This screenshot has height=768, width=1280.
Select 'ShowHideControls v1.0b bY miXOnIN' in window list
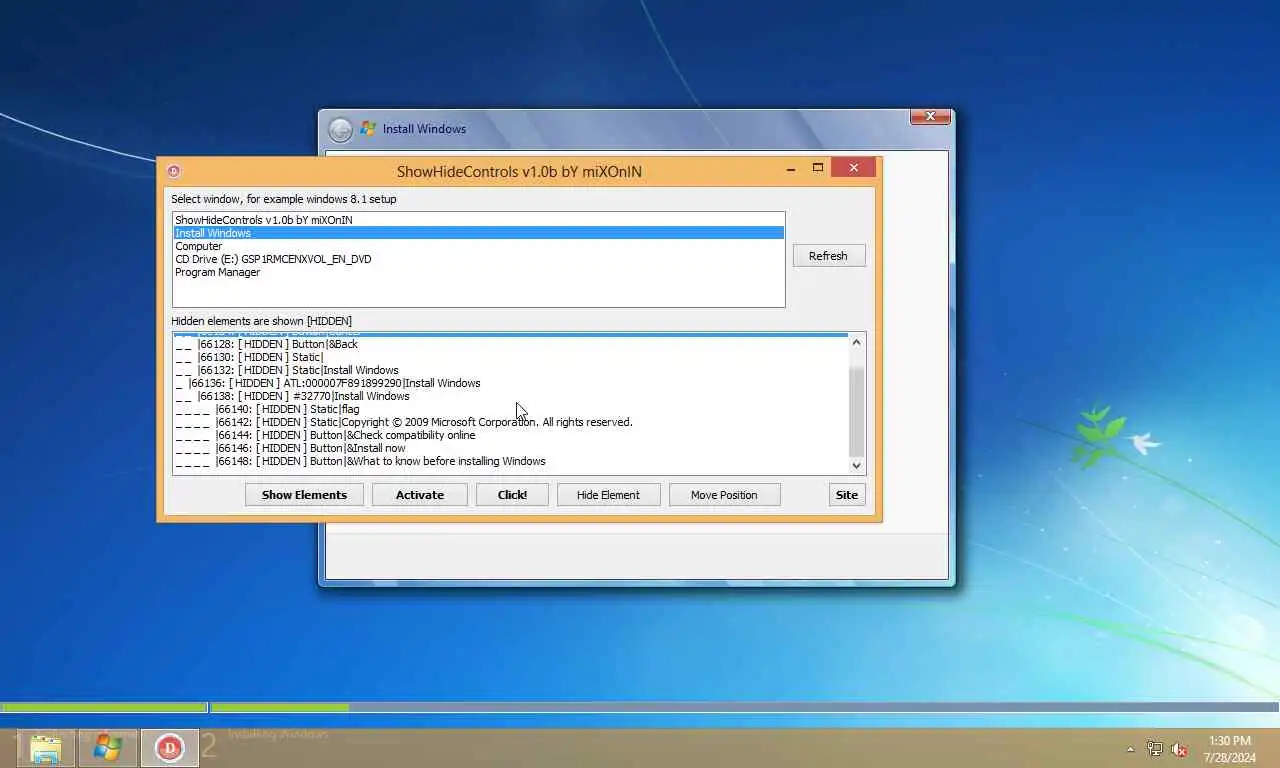(478, 220)
